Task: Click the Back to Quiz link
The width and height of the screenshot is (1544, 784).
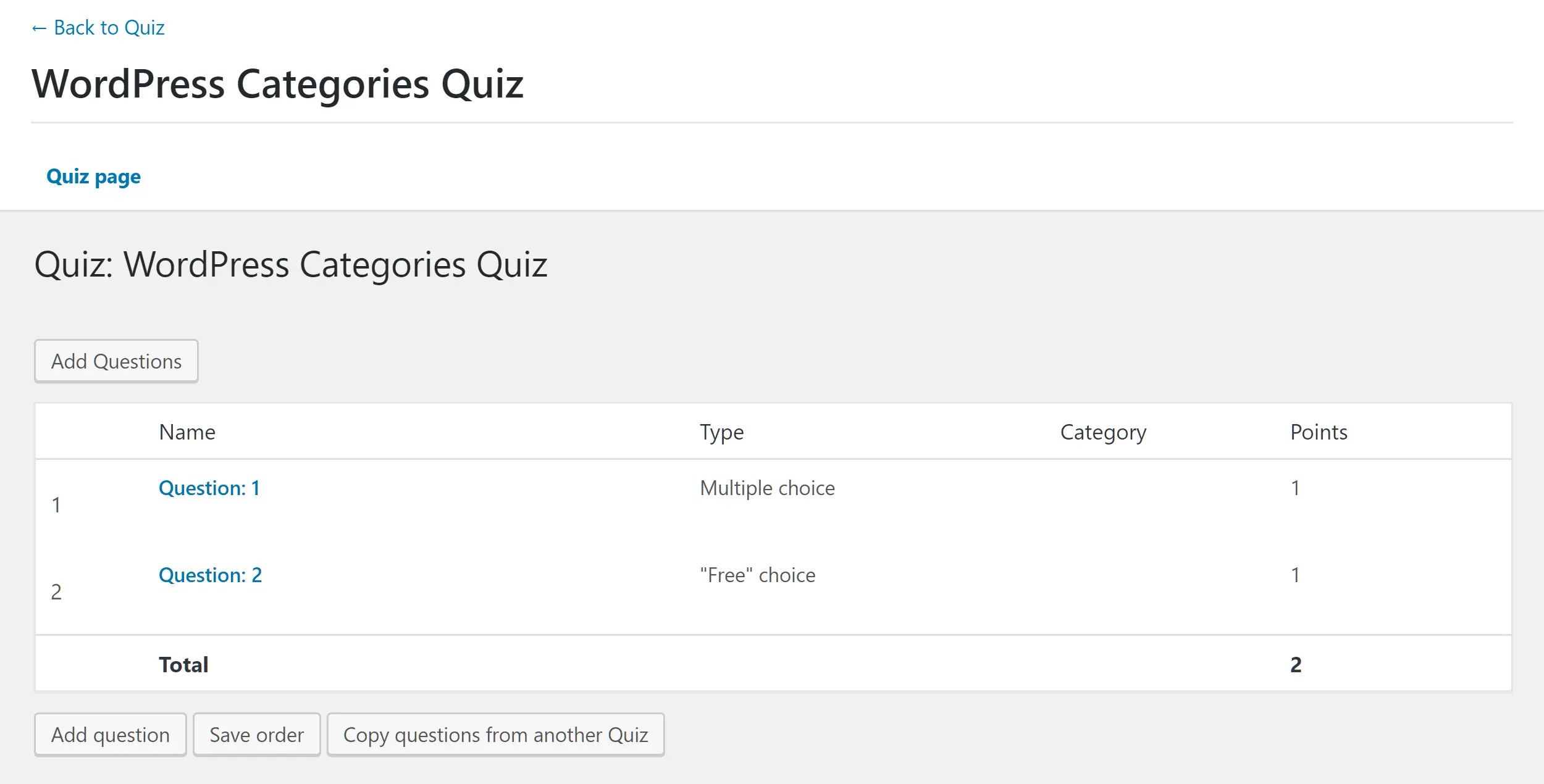Action: point(98,28)
